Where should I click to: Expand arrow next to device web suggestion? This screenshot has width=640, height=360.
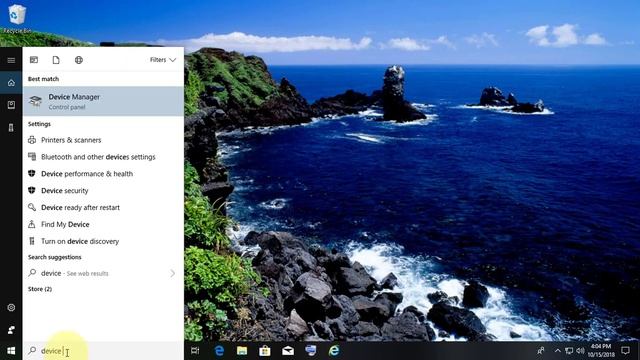click(173, 273)
